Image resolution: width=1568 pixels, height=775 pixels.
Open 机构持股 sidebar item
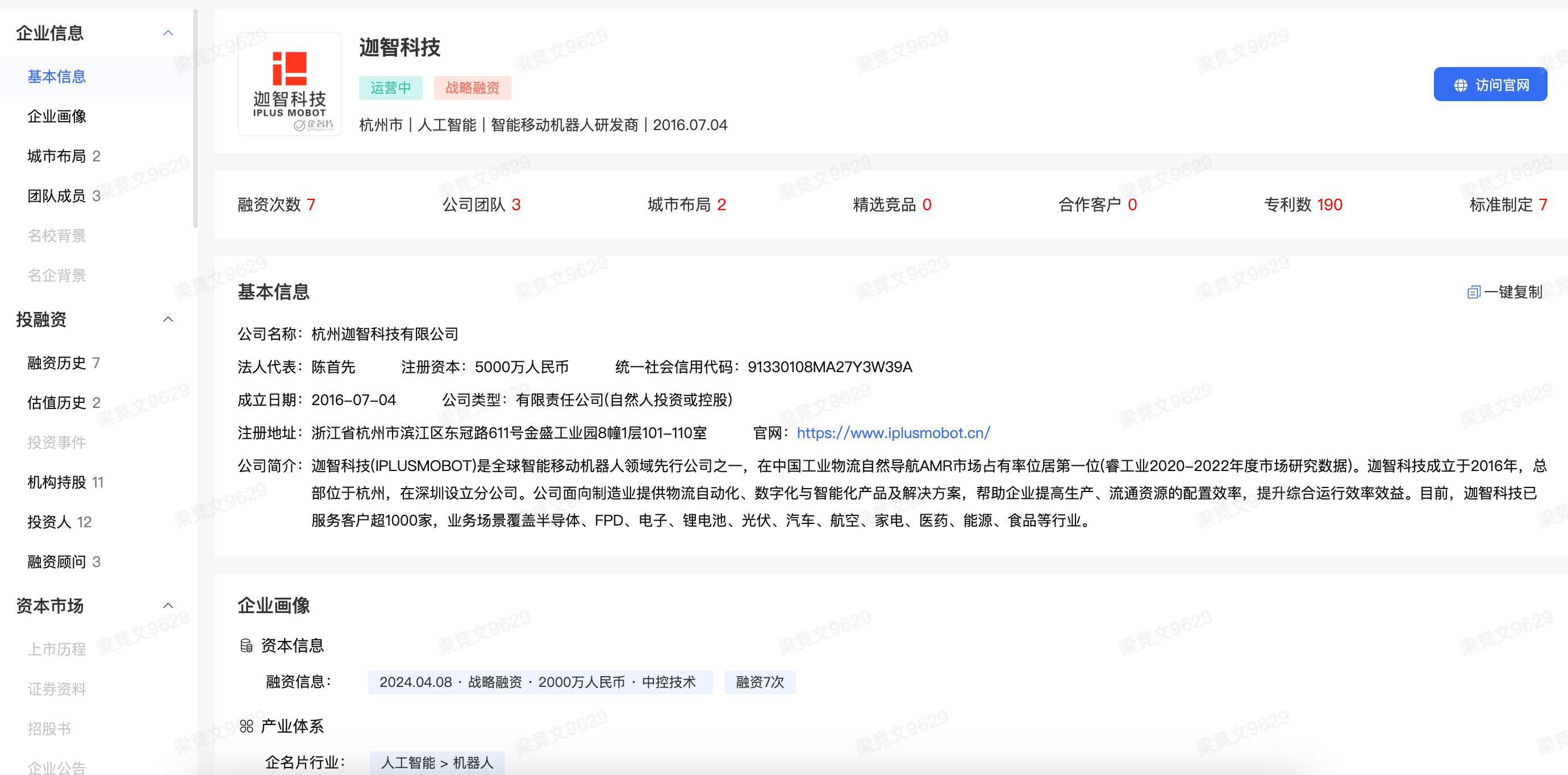[x=65, y=482]
